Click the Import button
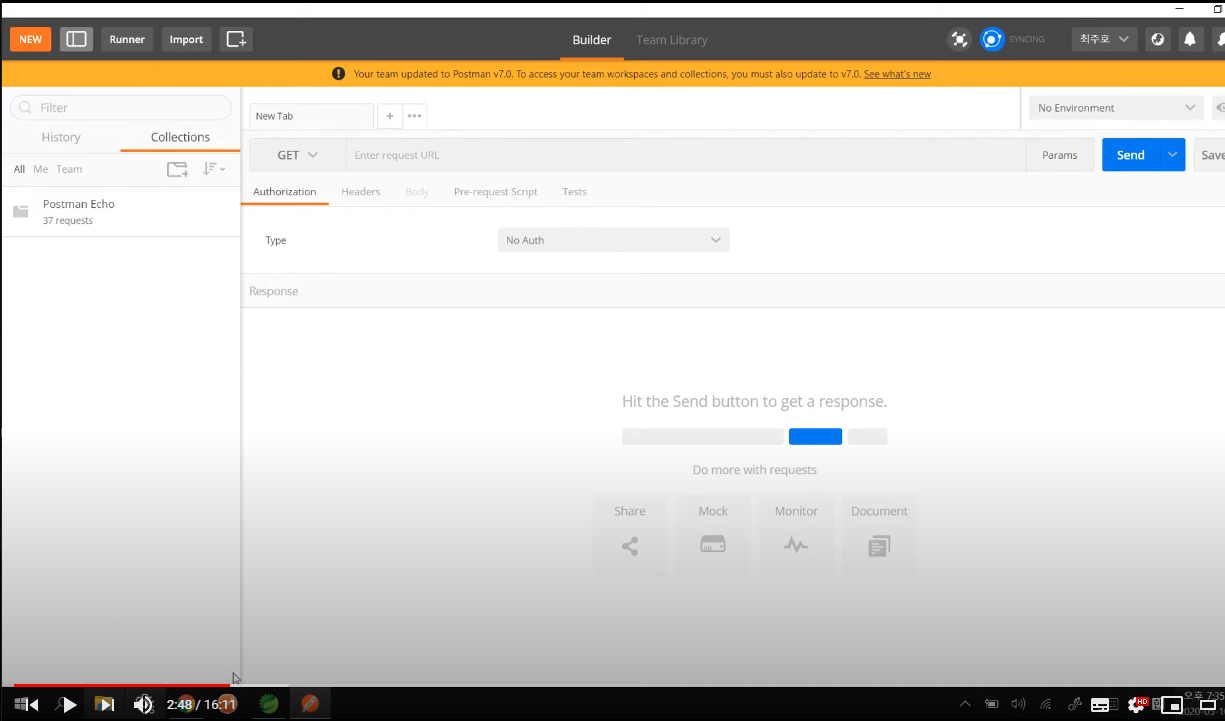The image size is (1225, 721). 186,39
